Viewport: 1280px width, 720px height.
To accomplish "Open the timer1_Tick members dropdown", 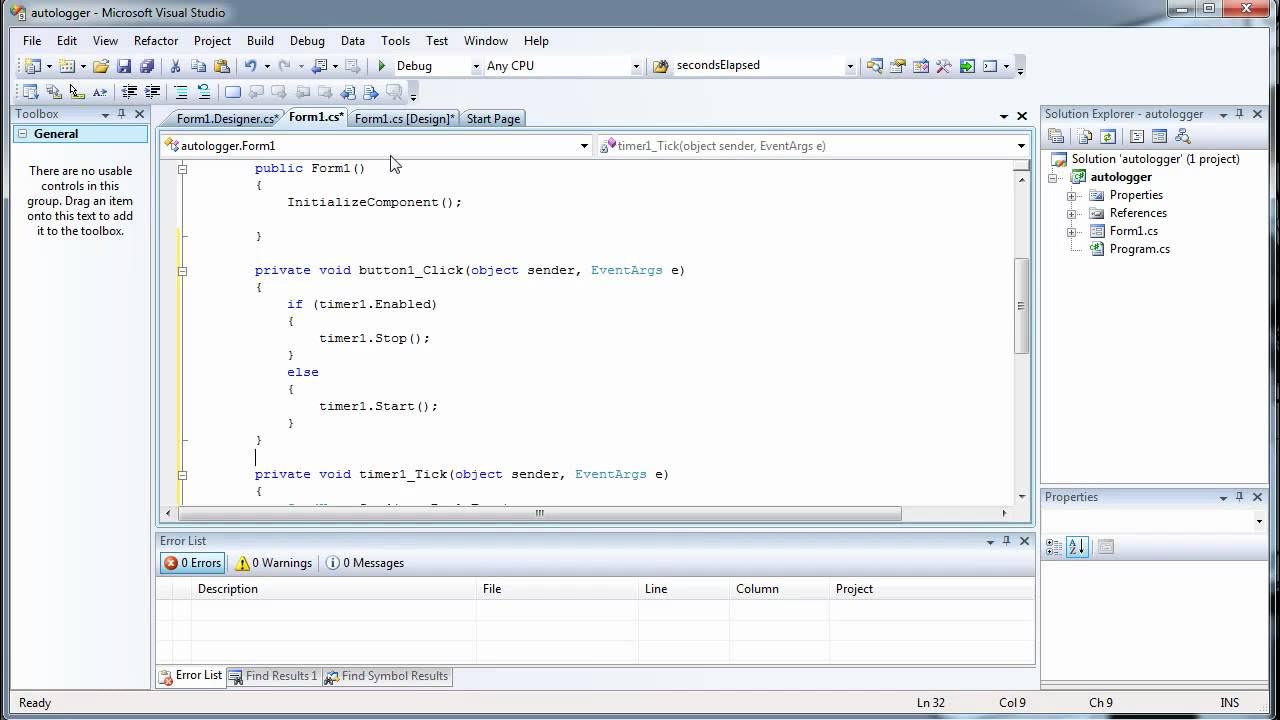I will (1021, 146).
